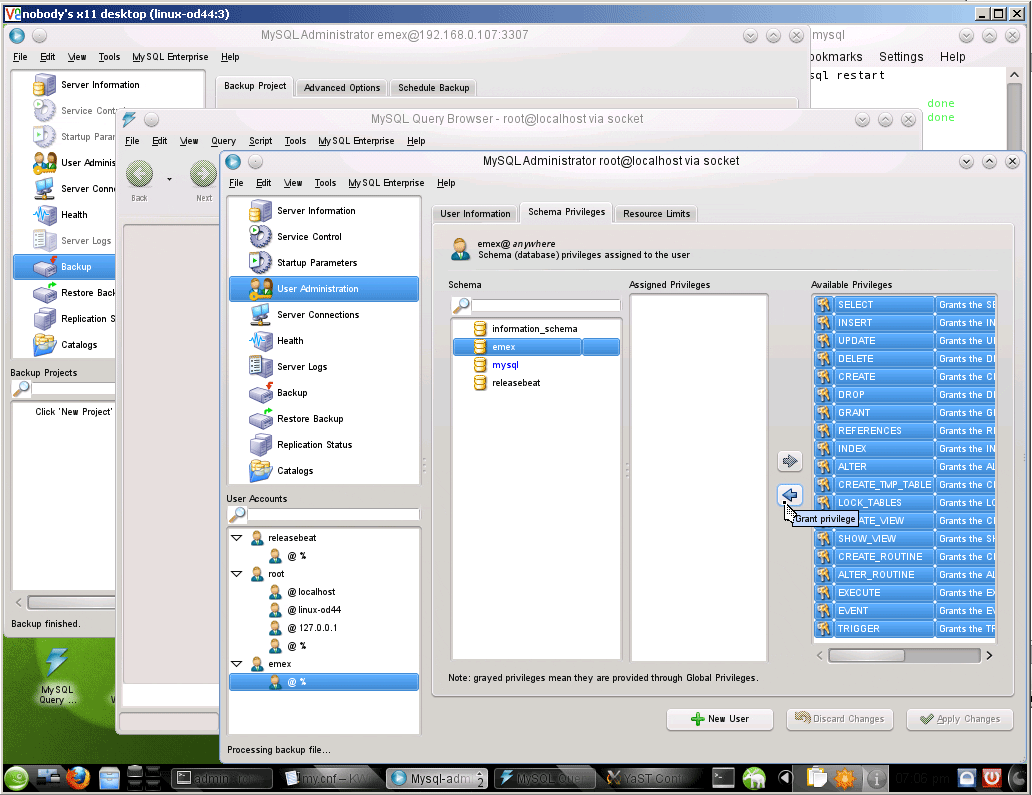Screen dimensions: 1032x795
Task: Collapse the root user account node
Action: click(236, 574)
